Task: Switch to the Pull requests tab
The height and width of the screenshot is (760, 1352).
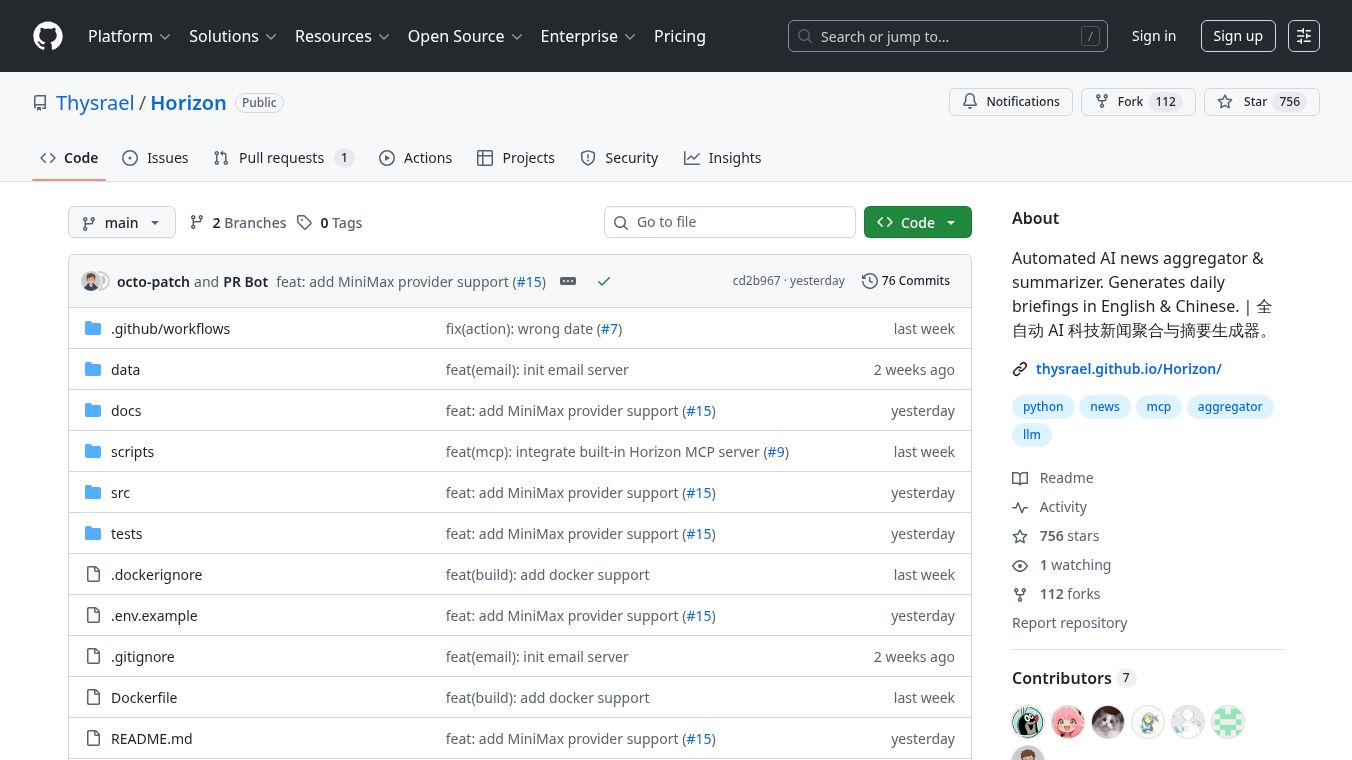Action: [x=282, y=158]
